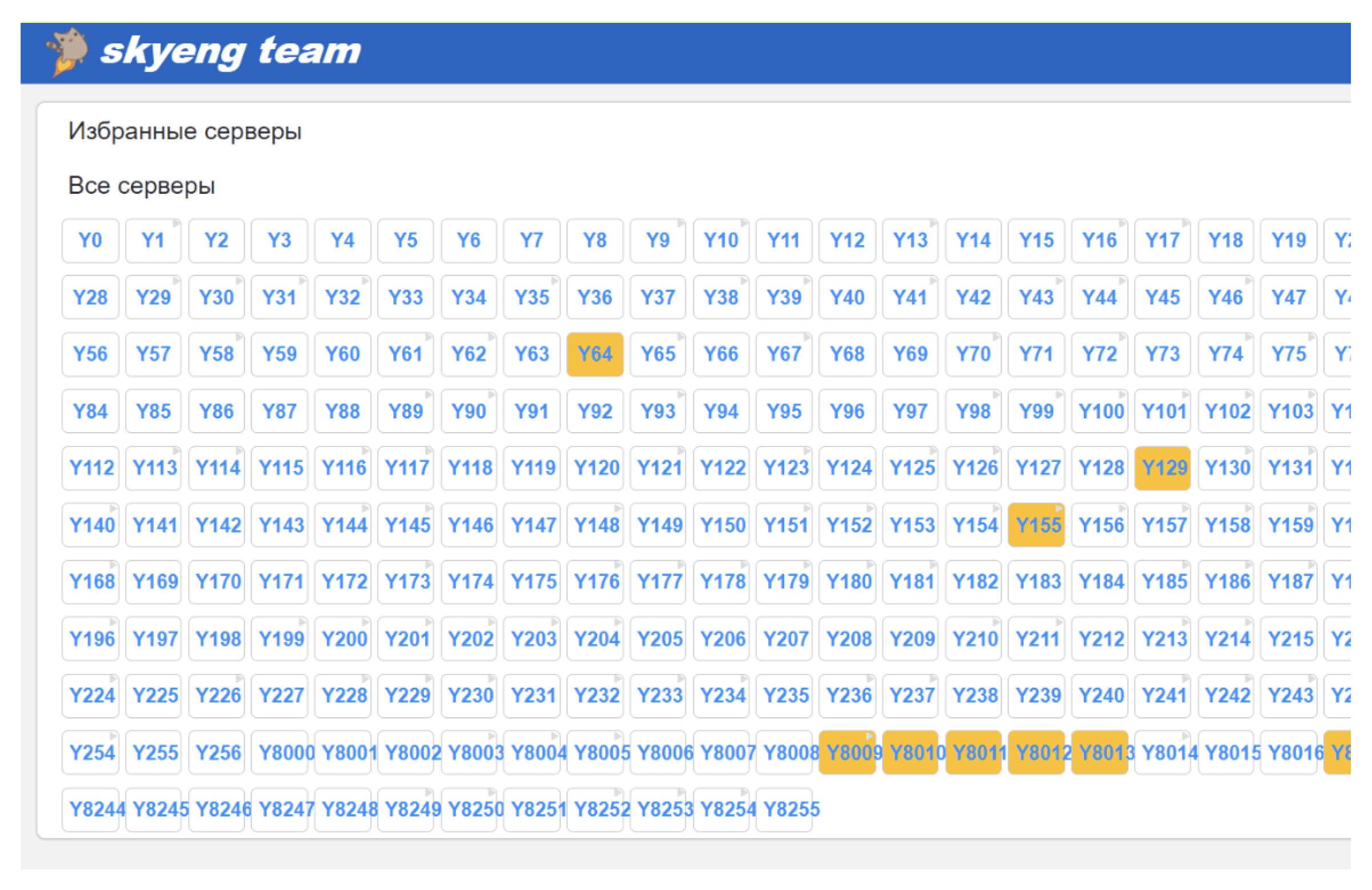The height and width of the screenshot is (890, 1372).
Task: Open the skyeng team header title
Action: [x=231, y=51]
